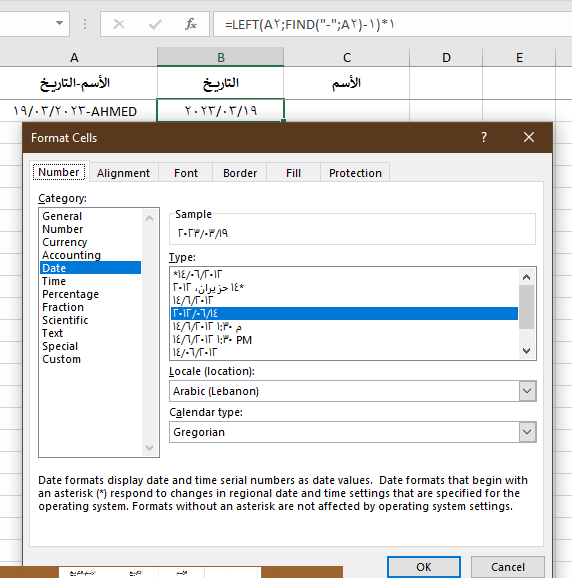Select column B header
The image size is (572, 578).
tap(220, 58)
